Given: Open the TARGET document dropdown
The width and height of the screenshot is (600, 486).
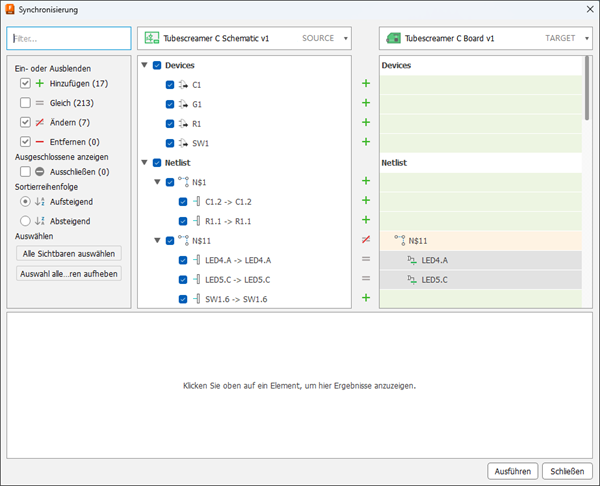Looking at the screenshot, I should (x=587, y=38).
